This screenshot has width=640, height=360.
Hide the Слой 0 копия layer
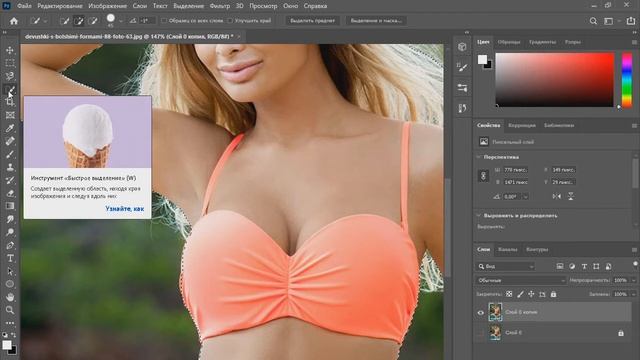(x=480, y=313)
